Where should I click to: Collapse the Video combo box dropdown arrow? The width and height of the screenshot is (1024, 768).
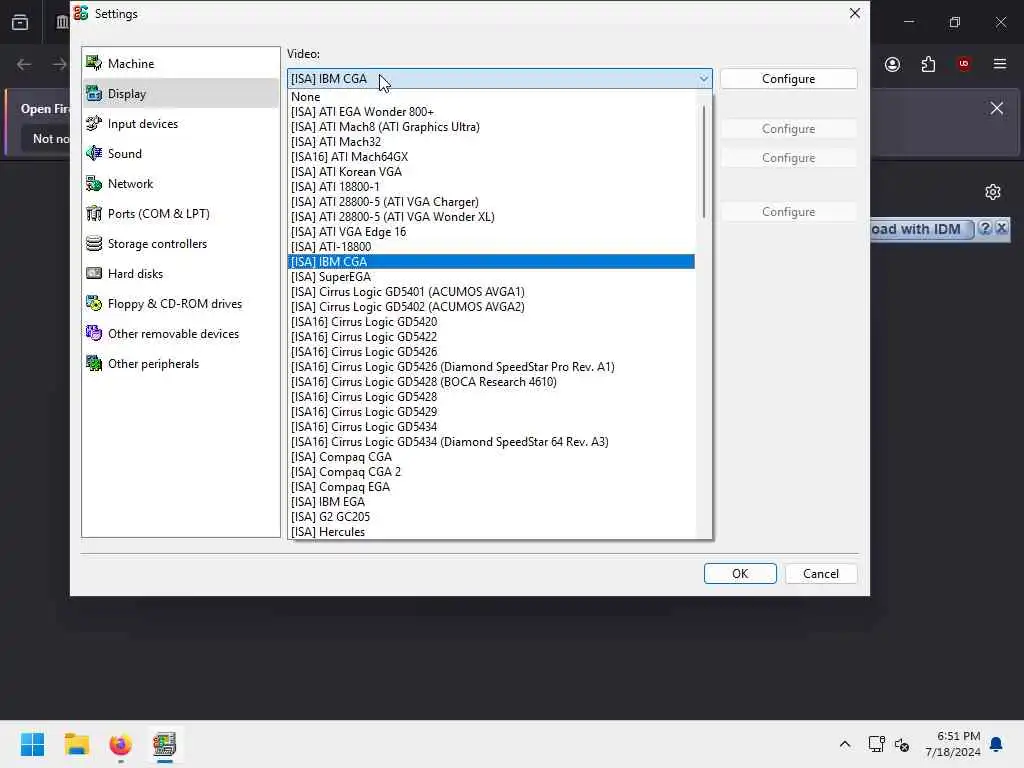(x=703, y=78)
